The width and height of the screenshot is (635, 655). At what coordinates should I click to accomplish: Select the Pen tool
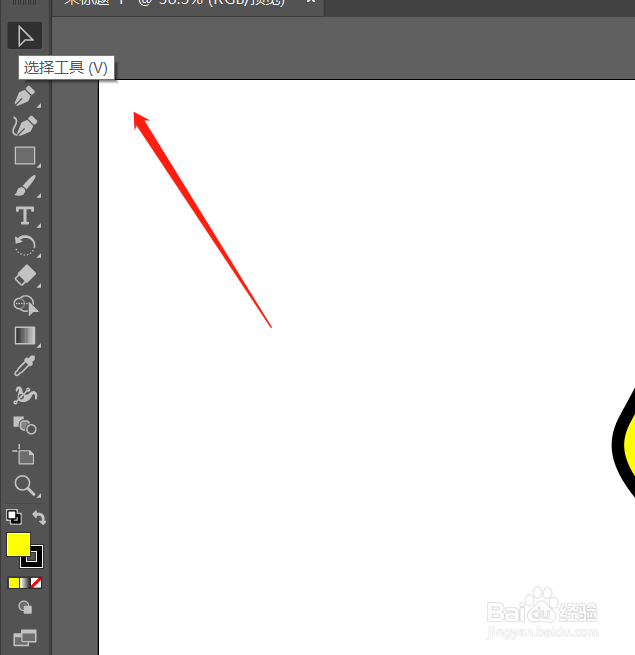tap(25, 96)
